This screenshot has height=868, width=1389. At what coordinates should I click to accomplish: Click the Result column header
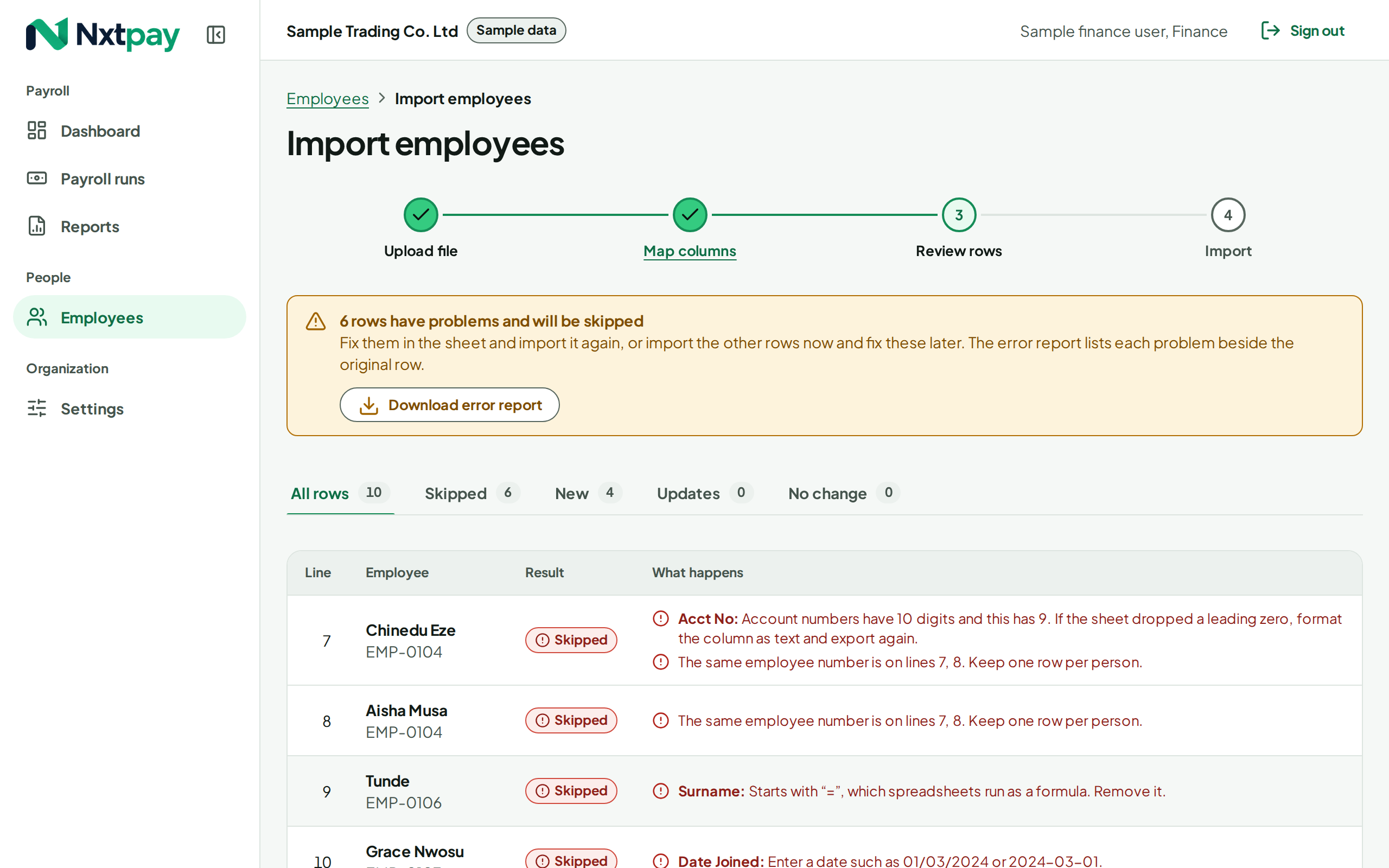(544, 572)
